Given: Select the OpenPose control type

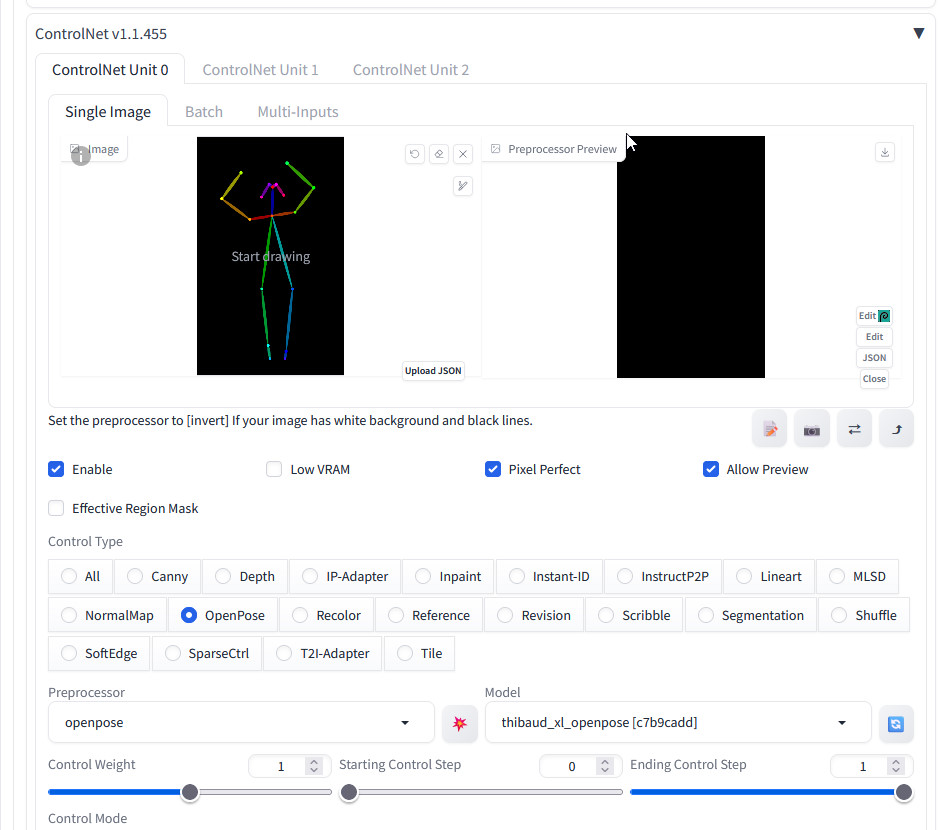Looking at the screenshot, I should pyautogui.click(x=223, y=615).
